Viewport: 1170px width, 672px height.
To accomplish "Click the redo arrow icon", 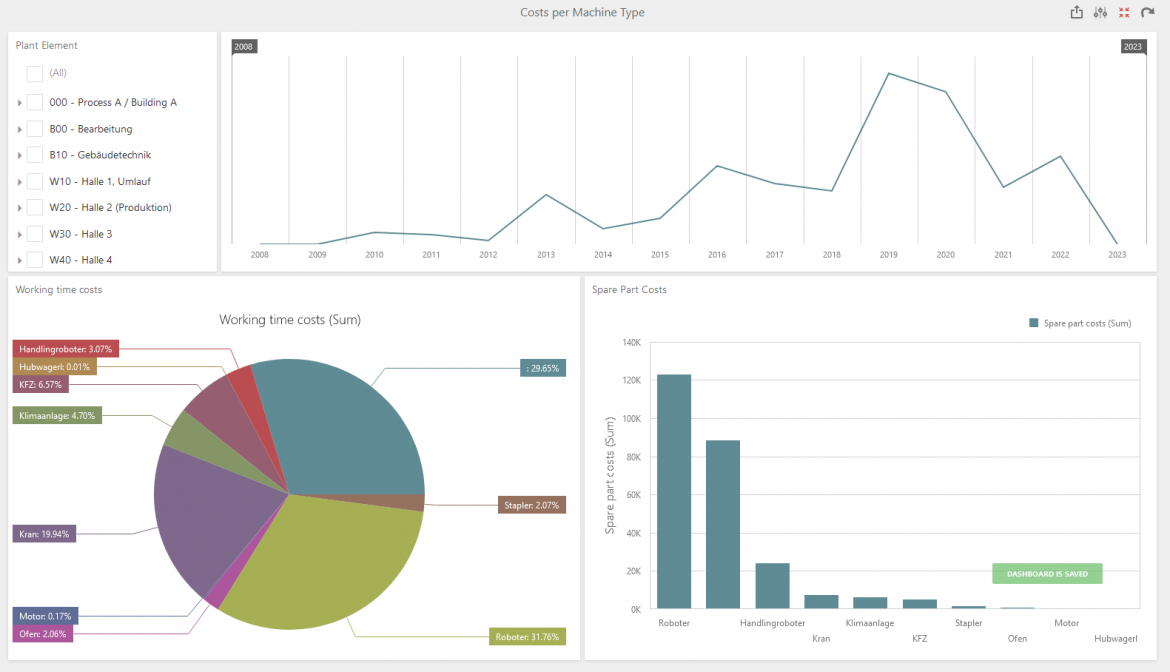I will (1148, 12).
